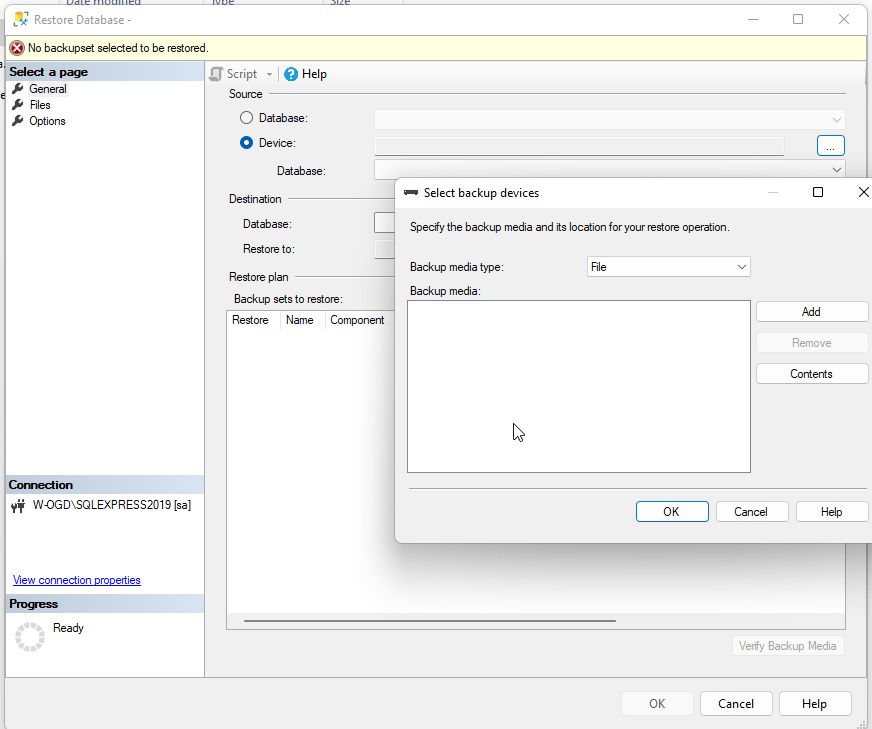The width and height of the screenshot is (872, 729).
Task: Select the Device source radio button
Action: click(x=245, y=142)
